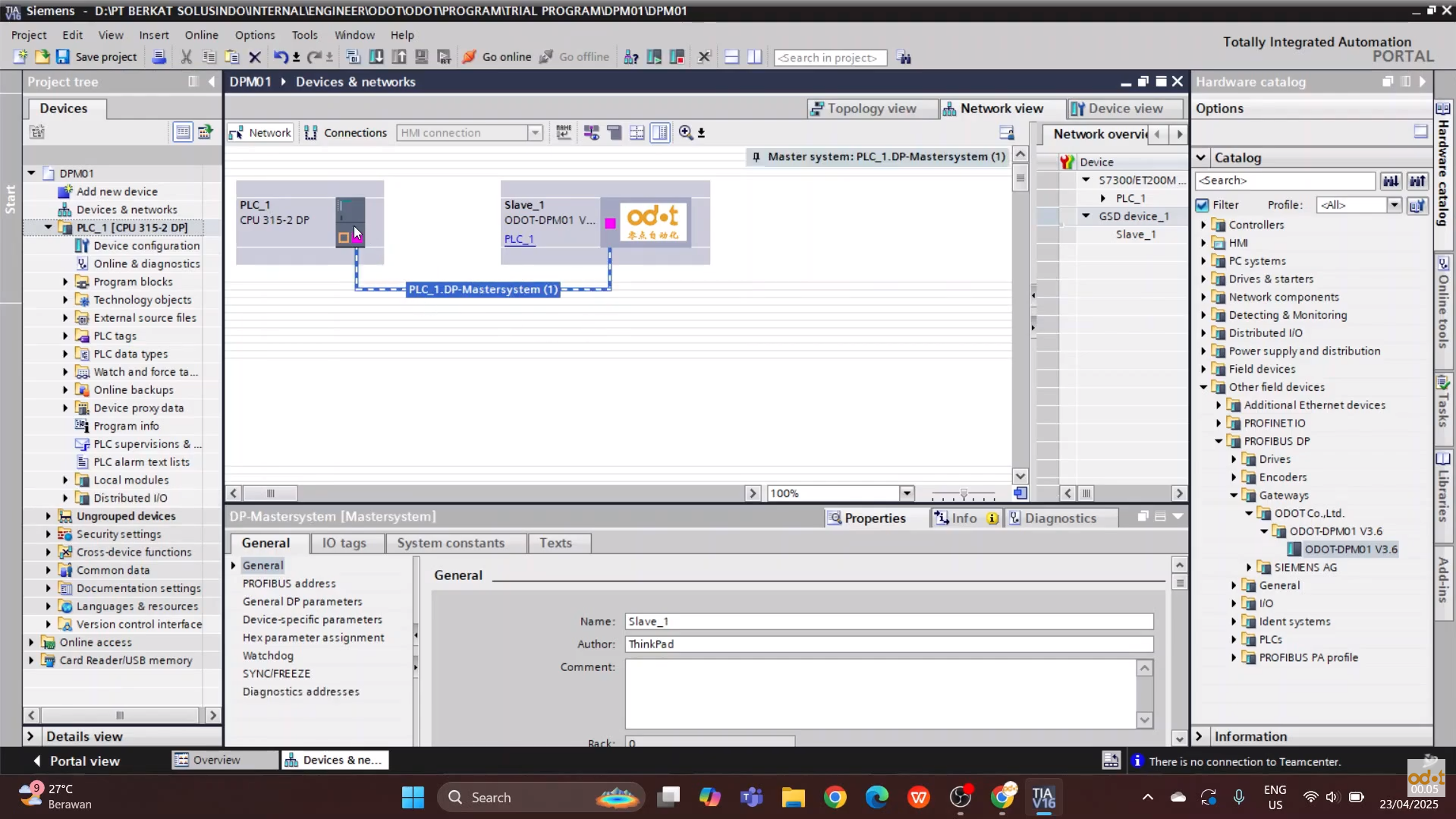Open the Options menu
Screen dimensions: 1456x819
255,35
